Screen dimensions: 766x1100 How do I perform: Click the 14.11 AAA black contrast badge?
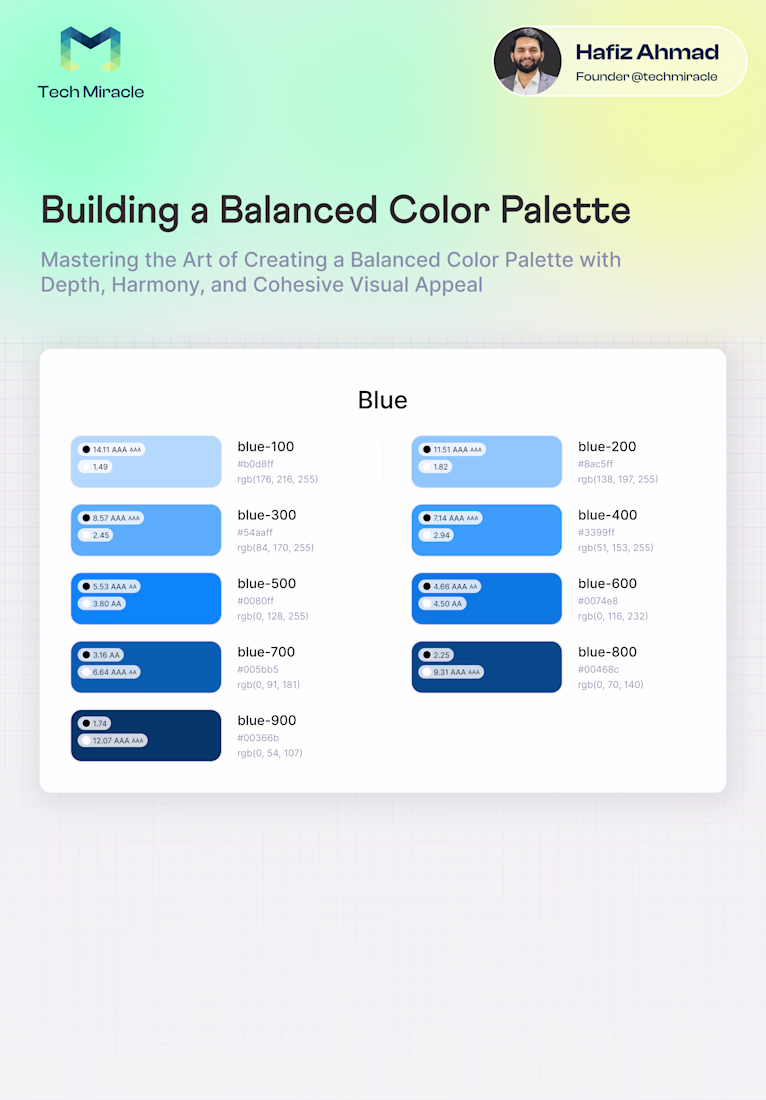coord(112,450)
